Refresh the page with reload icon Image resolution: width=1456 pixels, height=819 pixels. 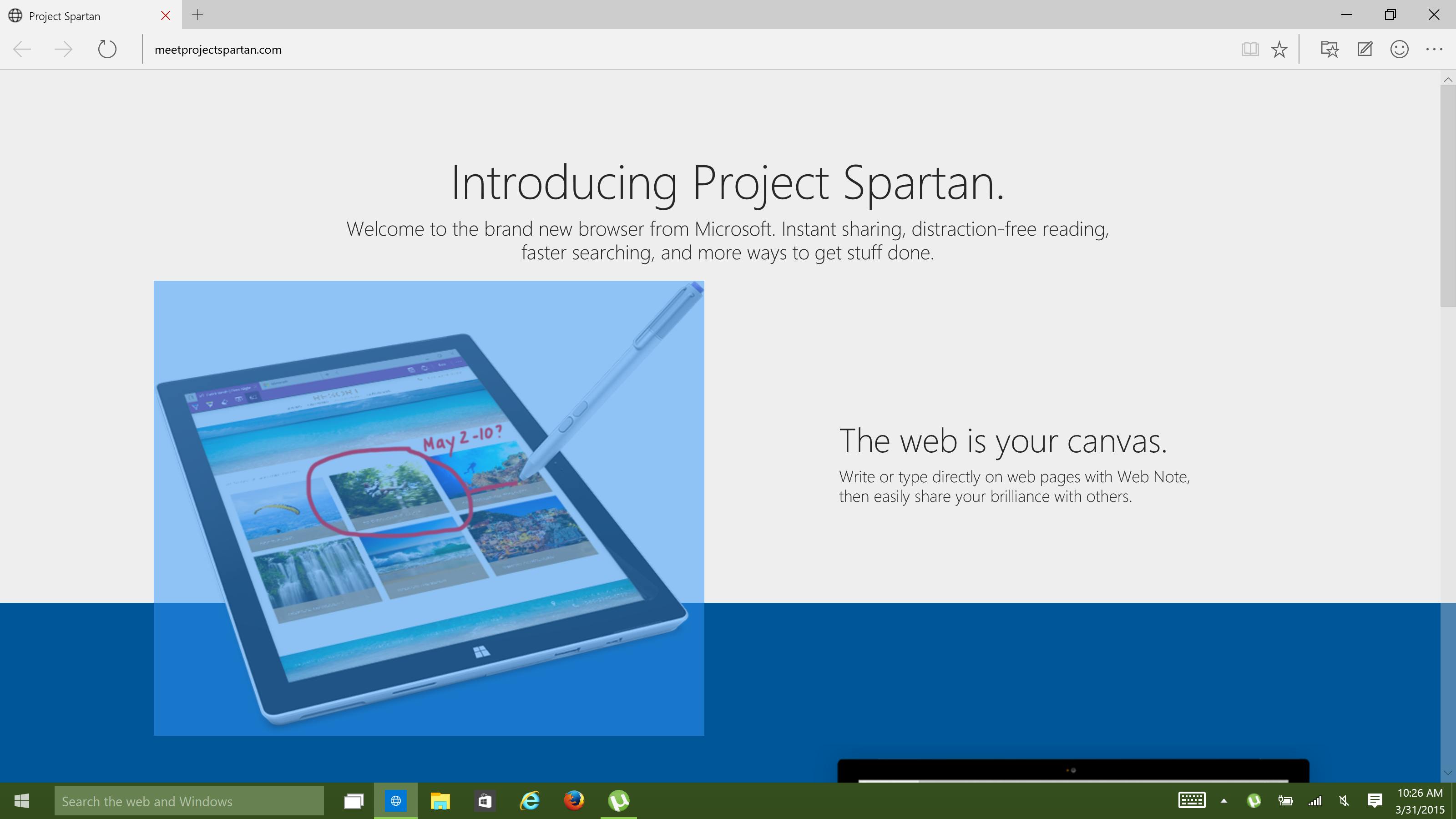tap(107, 49)
